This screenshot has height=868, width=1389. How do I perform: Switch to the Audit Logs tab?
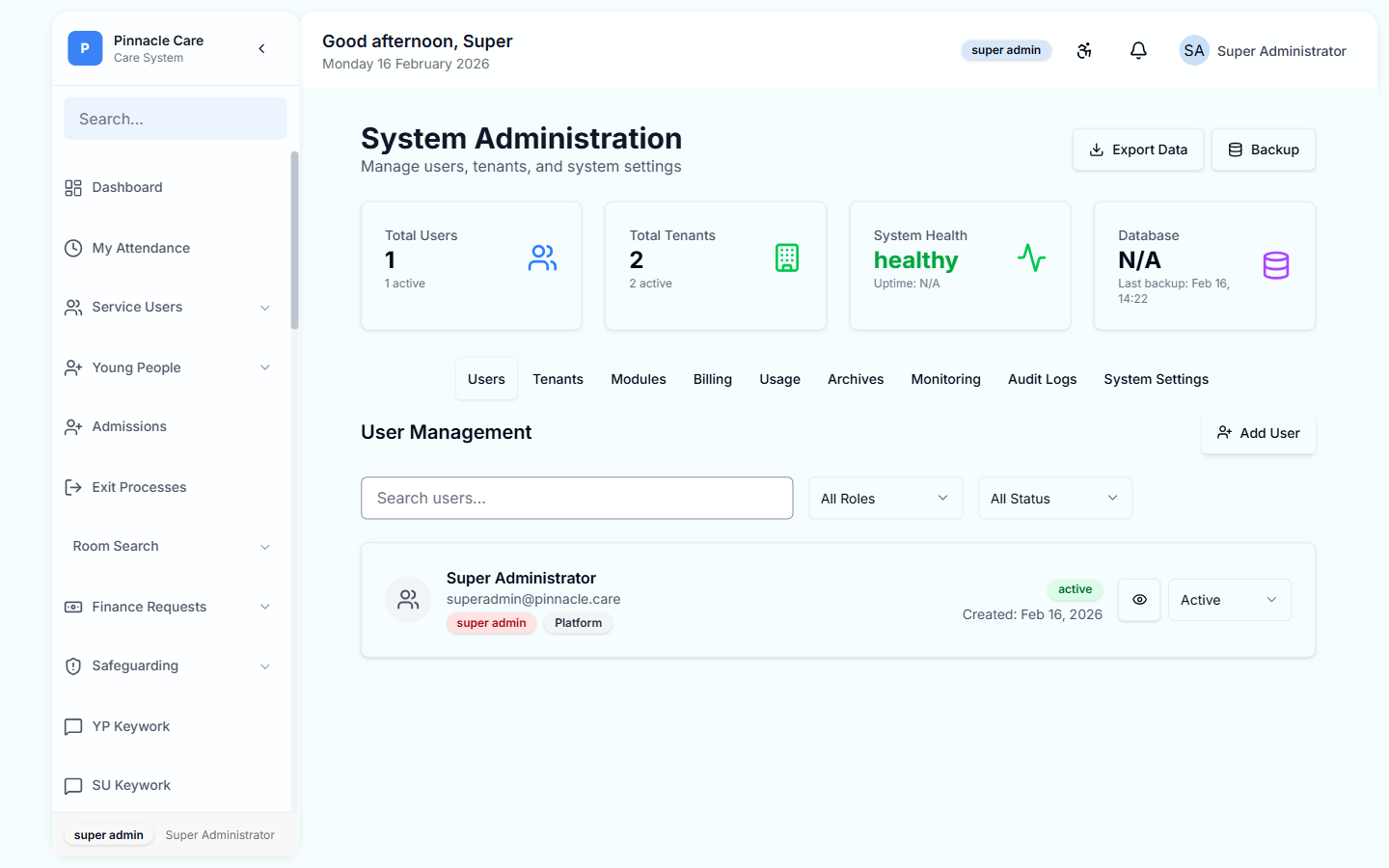coord(1042,379)
